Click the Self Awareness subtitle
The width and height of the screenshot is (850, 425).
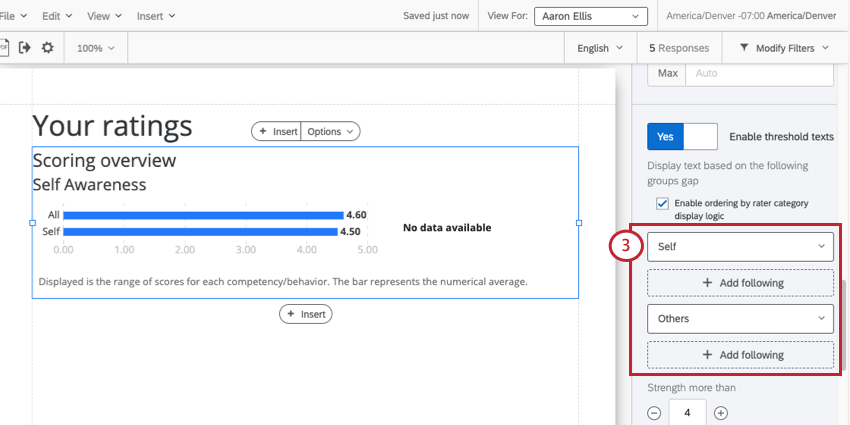(x=89, y=184)
